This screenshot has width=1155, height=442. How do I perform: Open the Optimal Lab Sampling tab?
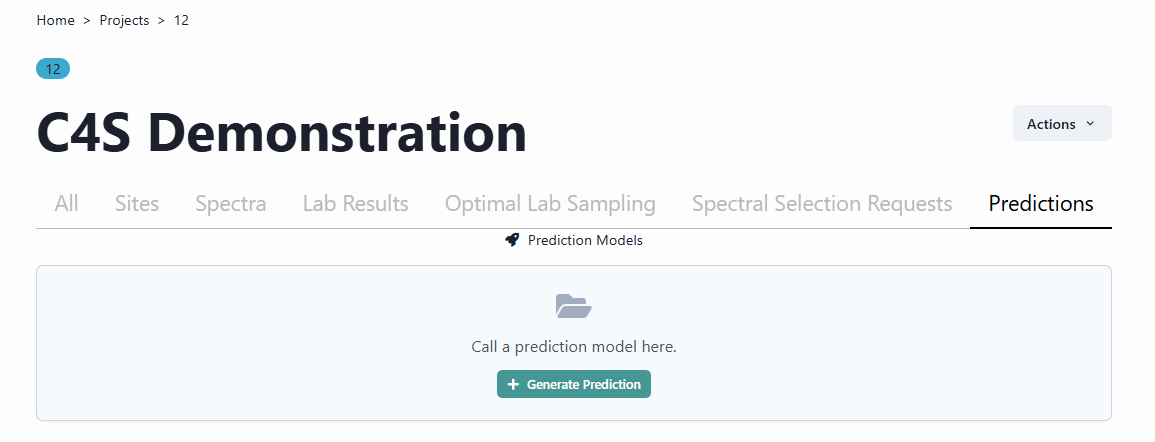[x=550, y=204]
